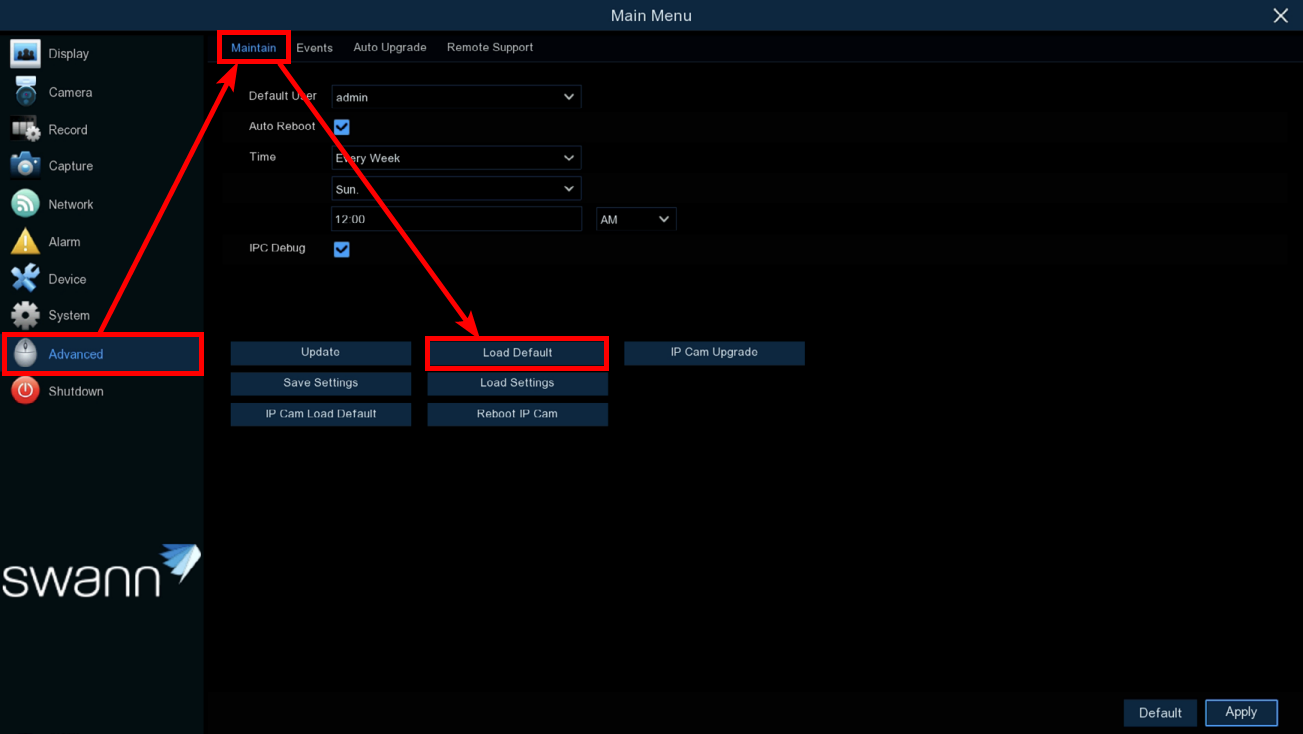Disable the Auto Reboot checkbox
The image size is (1303, 734).
(x=342, y=127)
